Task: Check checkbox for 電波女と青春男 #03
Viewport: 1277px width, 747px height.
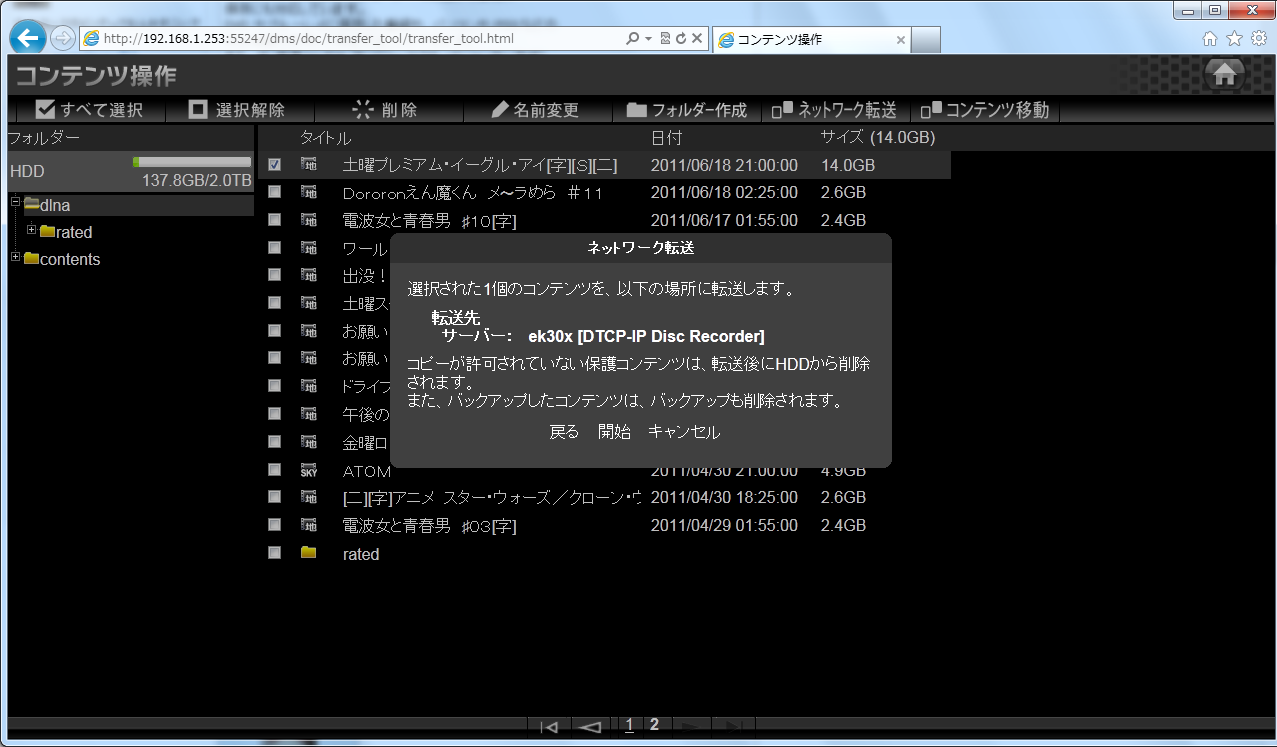Action: [x=274, y=525]
